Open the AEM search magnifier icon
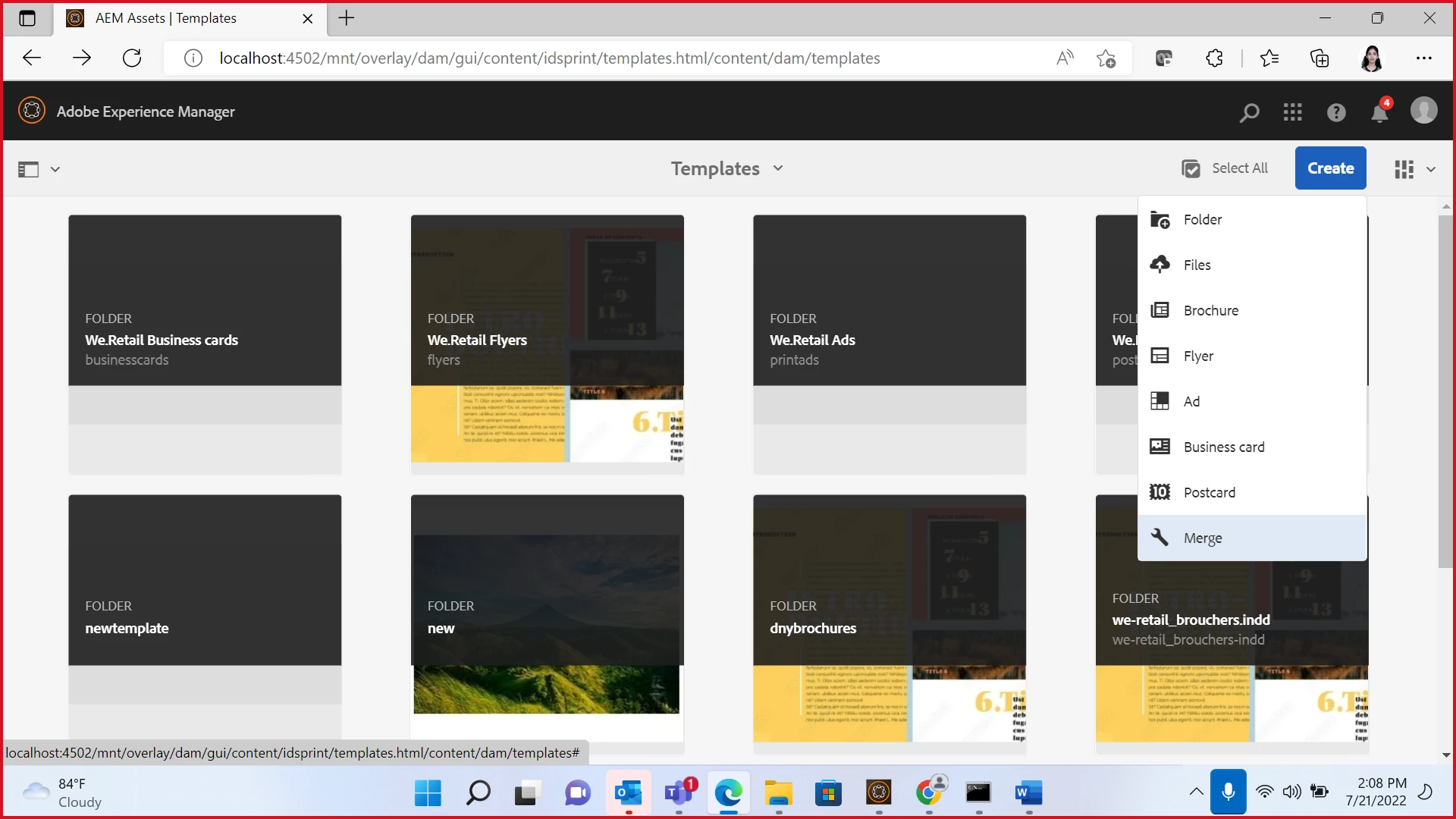Image resolution: width=1456 pixels, height=819 pixels. point(1249,113)
